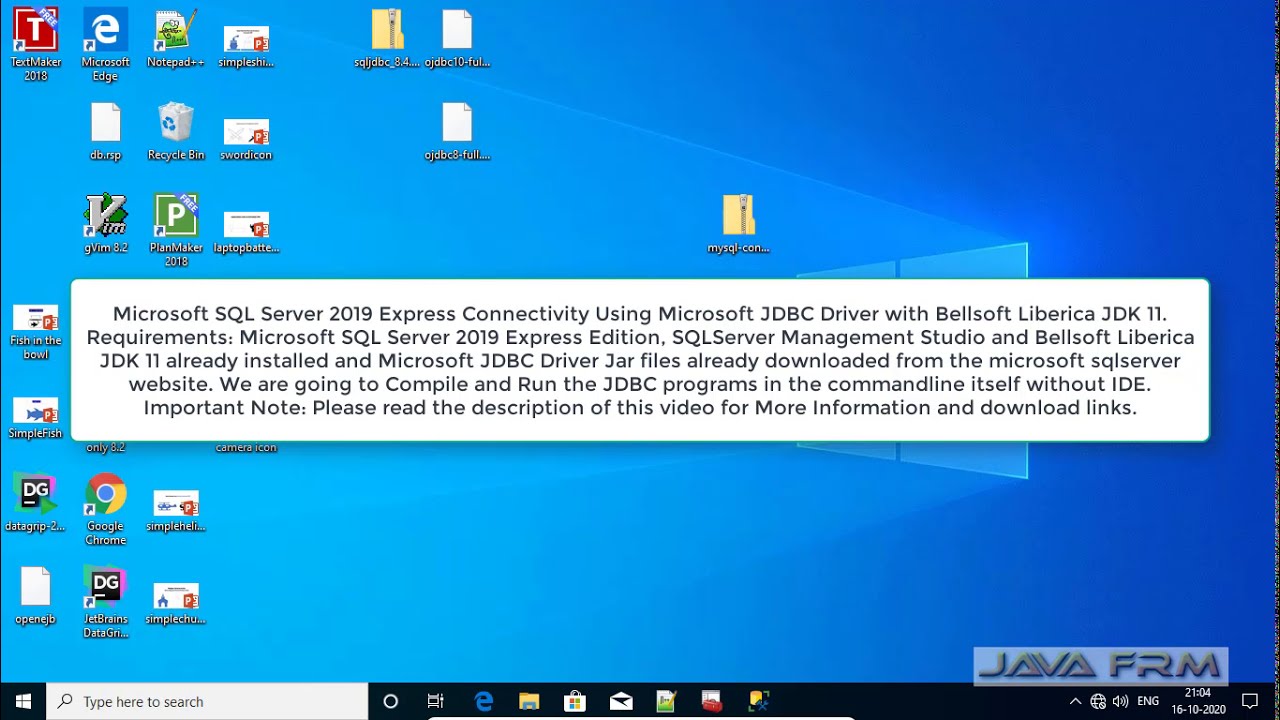Open the Action Center notifications
Screen dimensions: 1280x720
click(1250, 701)
